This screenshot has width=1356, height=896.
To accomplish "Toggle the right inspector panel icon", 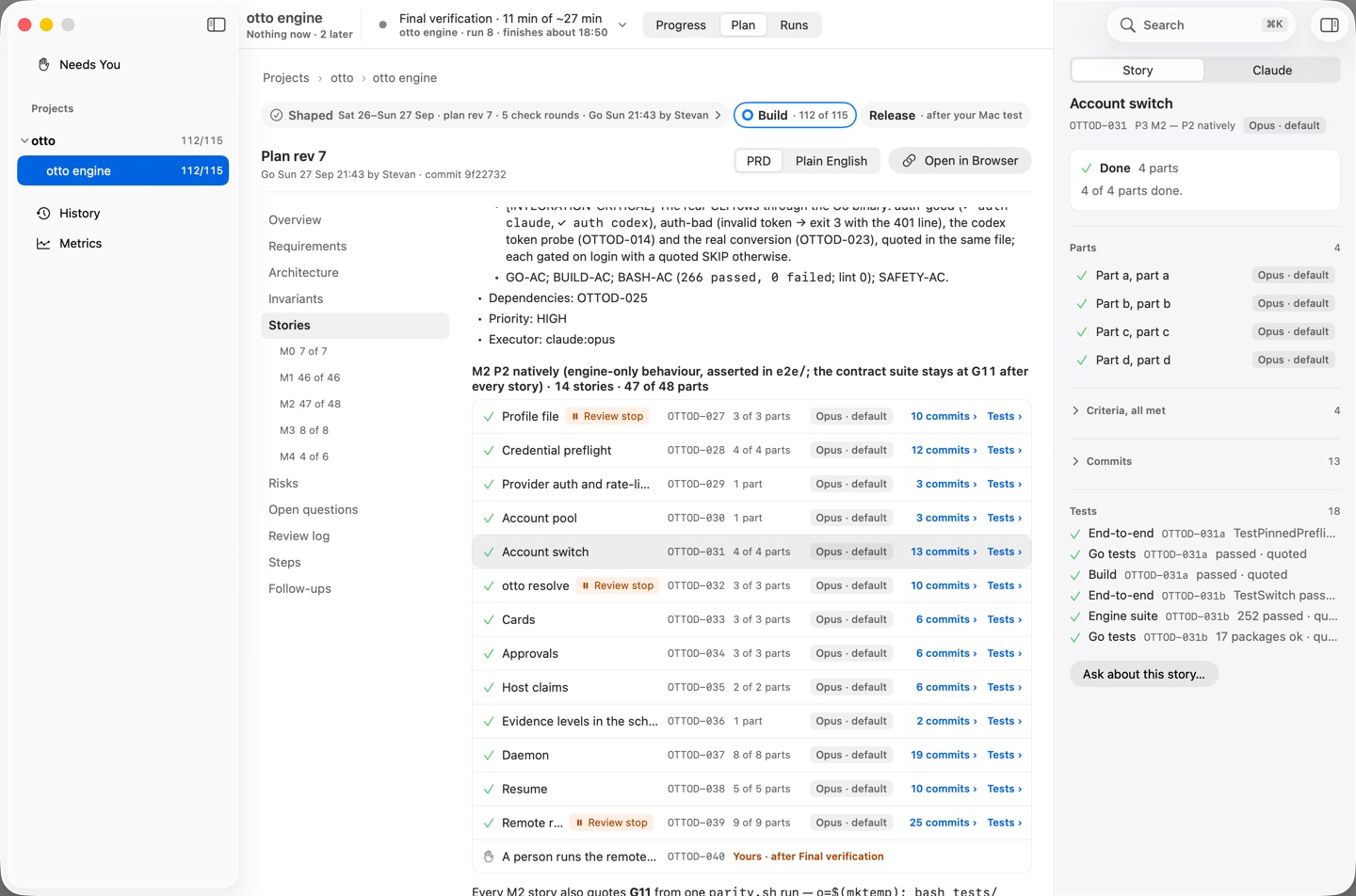I will (x=1330, y=25).
